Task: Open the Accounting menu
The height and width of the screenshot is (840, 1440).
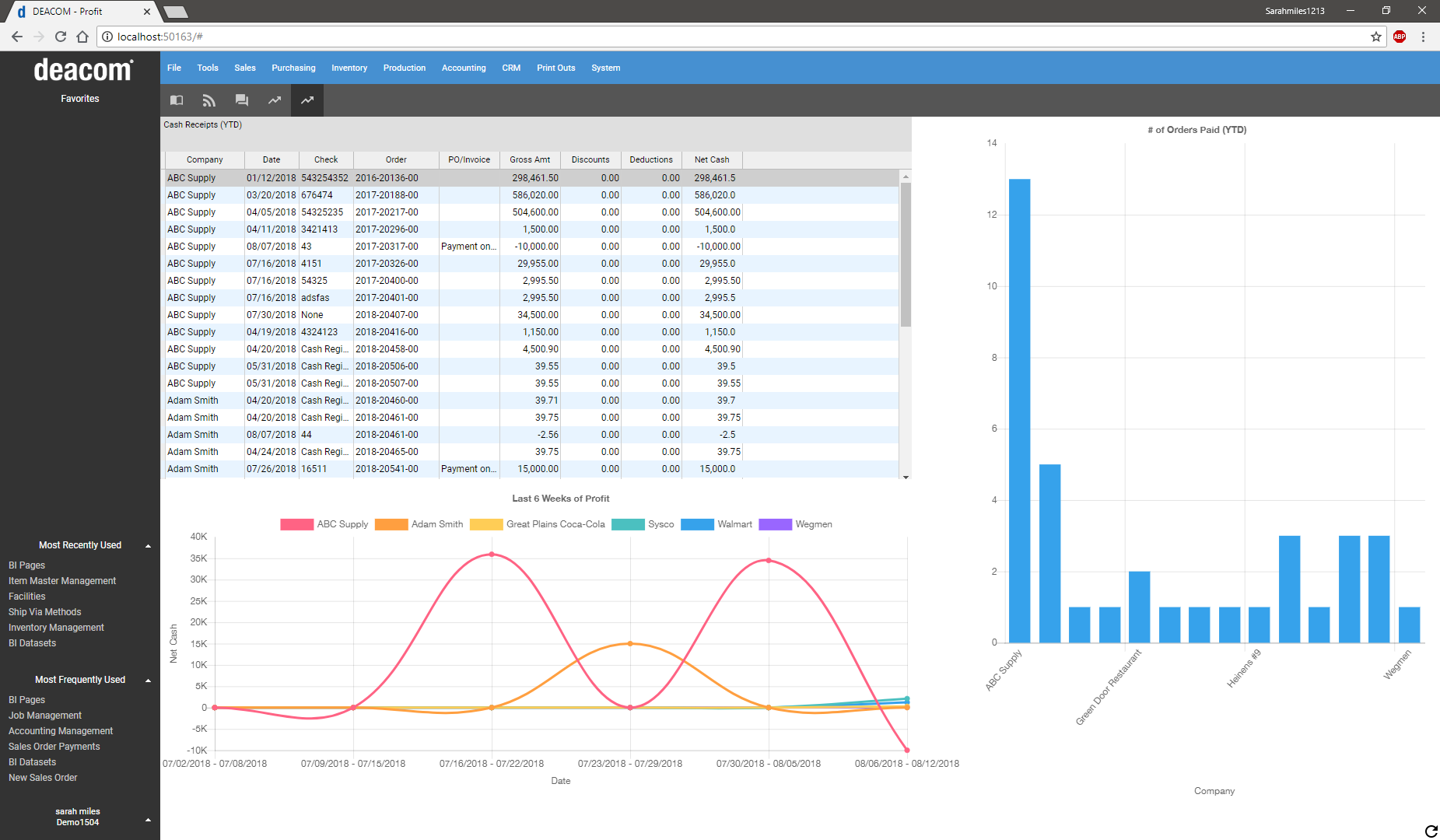Action: click(x=464, y=68)
